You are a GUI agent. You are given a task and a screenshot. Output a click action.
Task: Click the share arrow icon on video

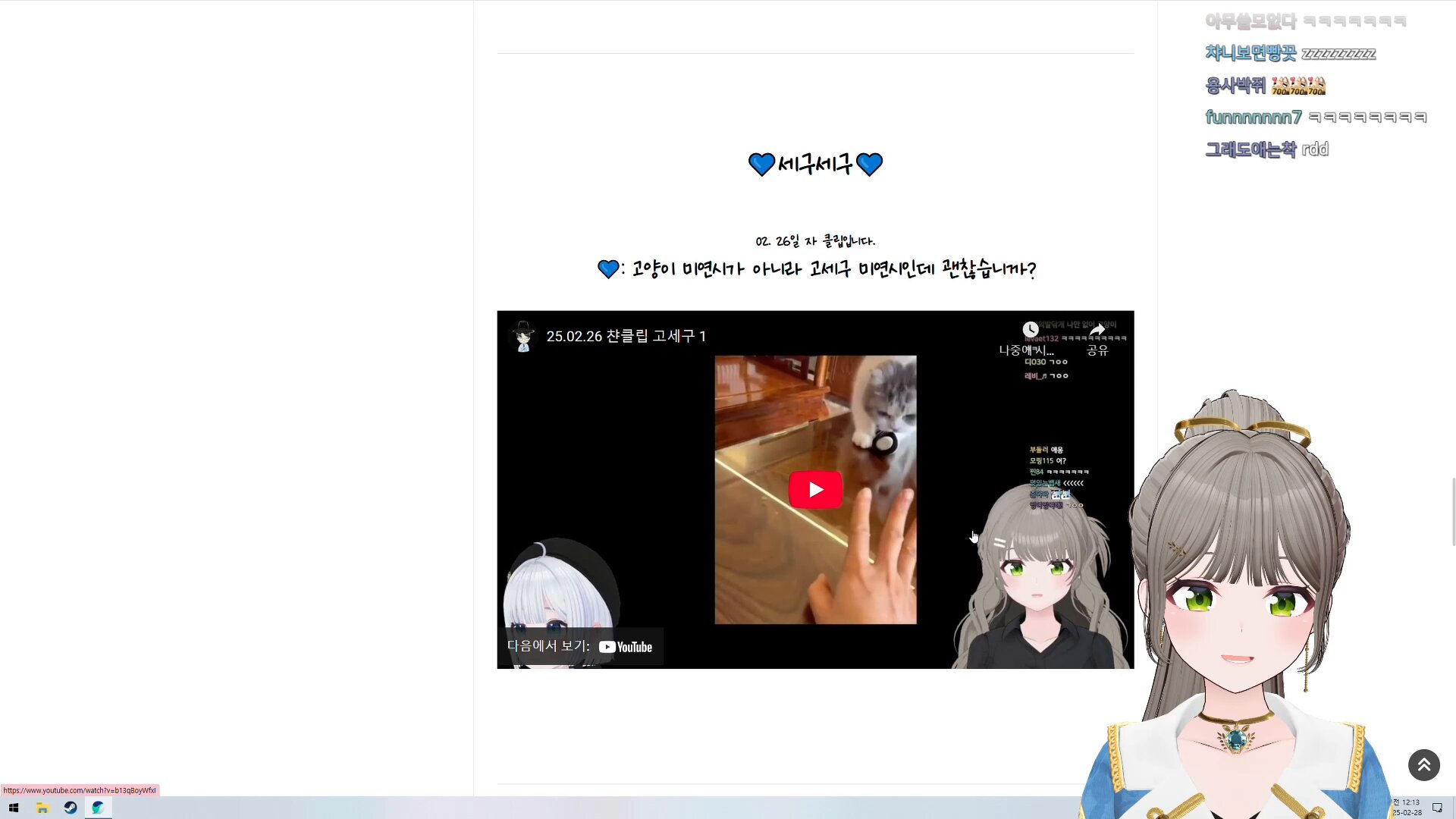pos(1097,330)
